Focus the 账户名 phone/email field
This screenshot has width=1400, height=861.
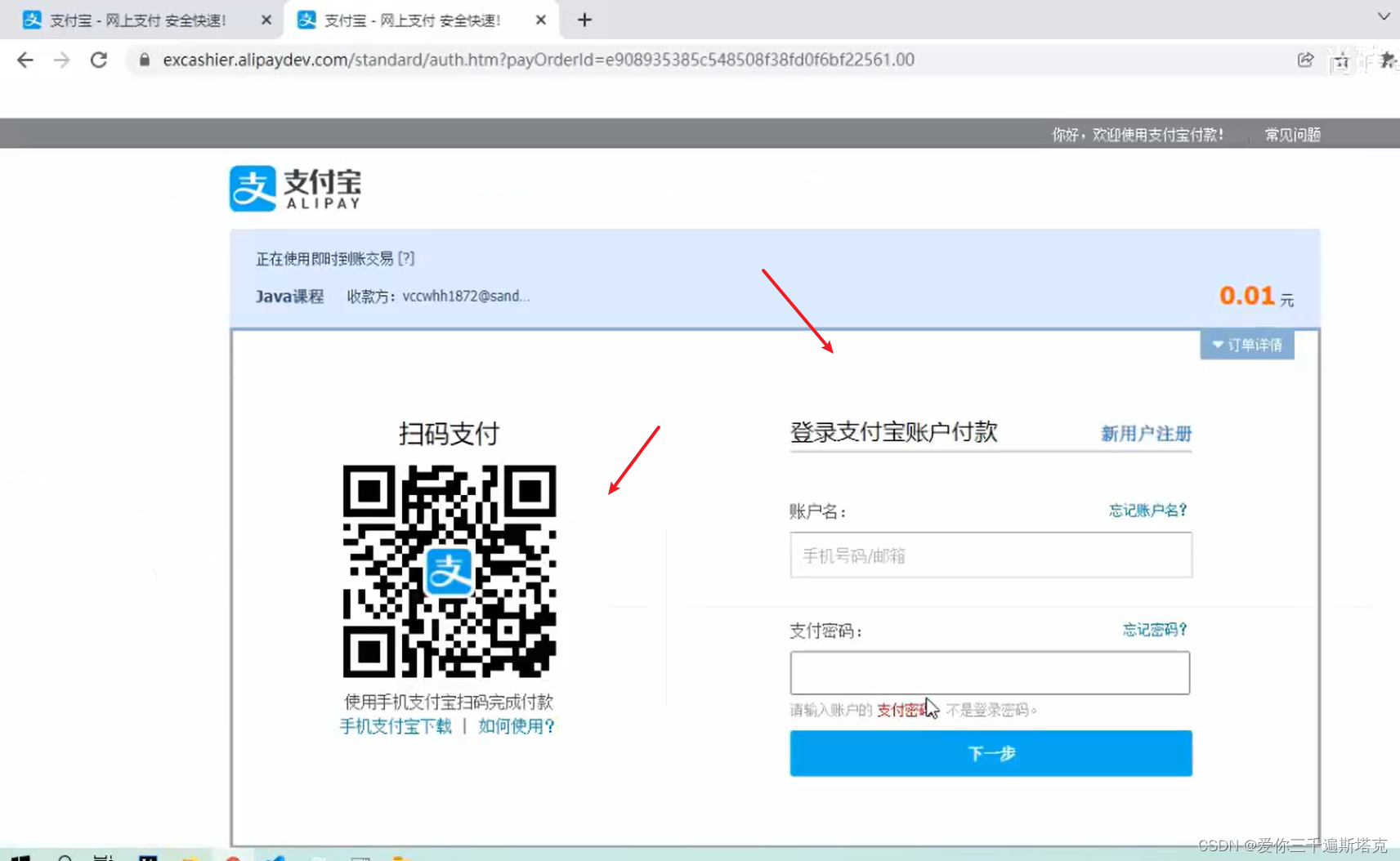point(991,555)
